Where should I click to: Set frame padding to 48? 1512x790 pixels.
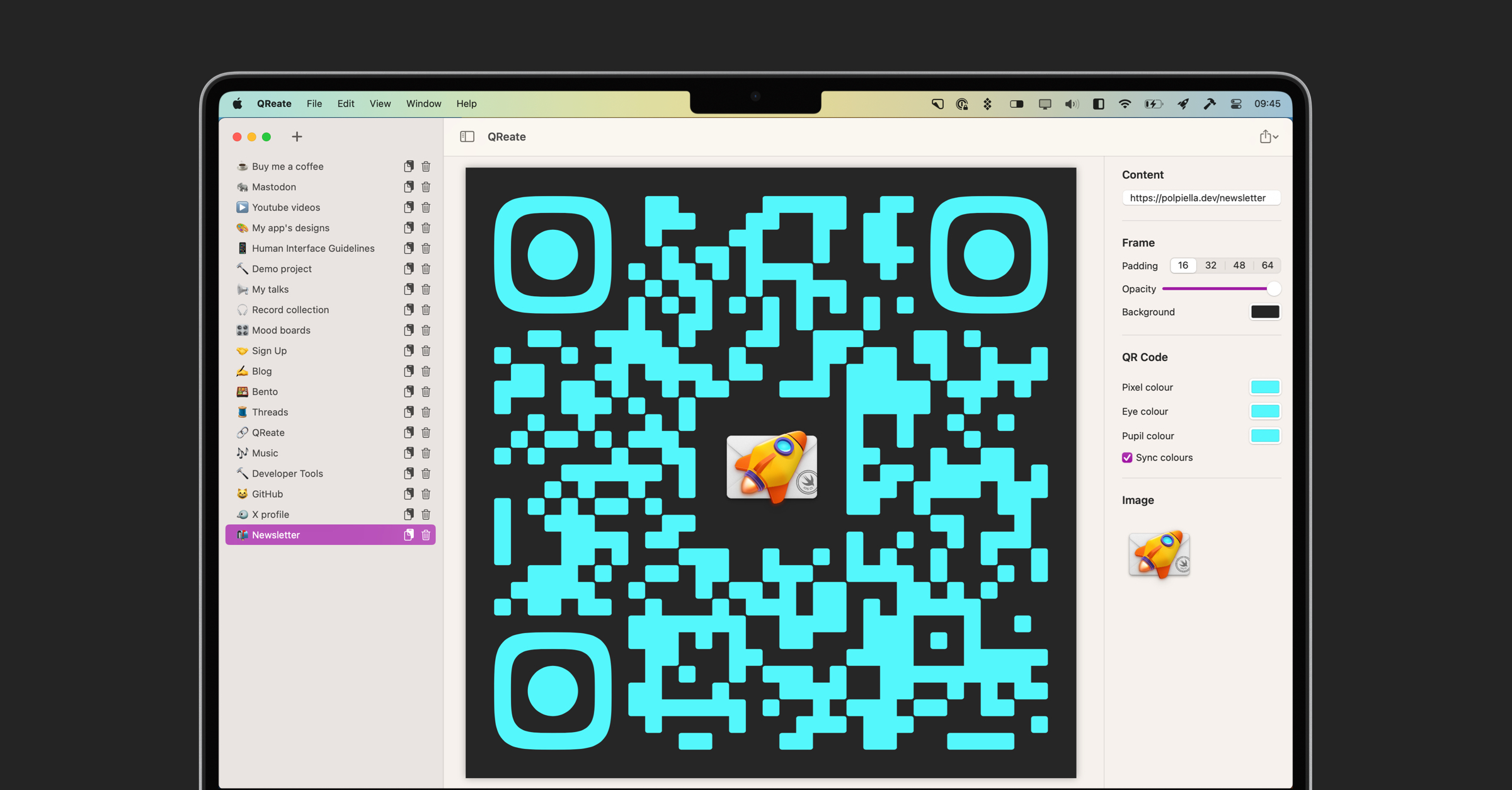[x=1239, y=265]
